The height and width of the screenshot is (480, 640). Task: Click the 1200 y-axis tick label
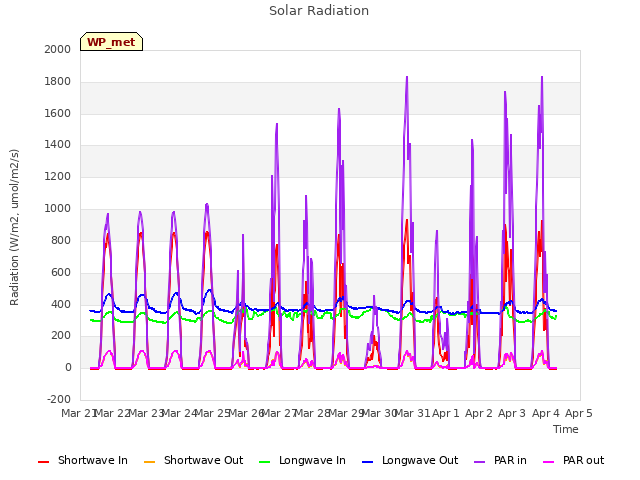coord(58,177)
